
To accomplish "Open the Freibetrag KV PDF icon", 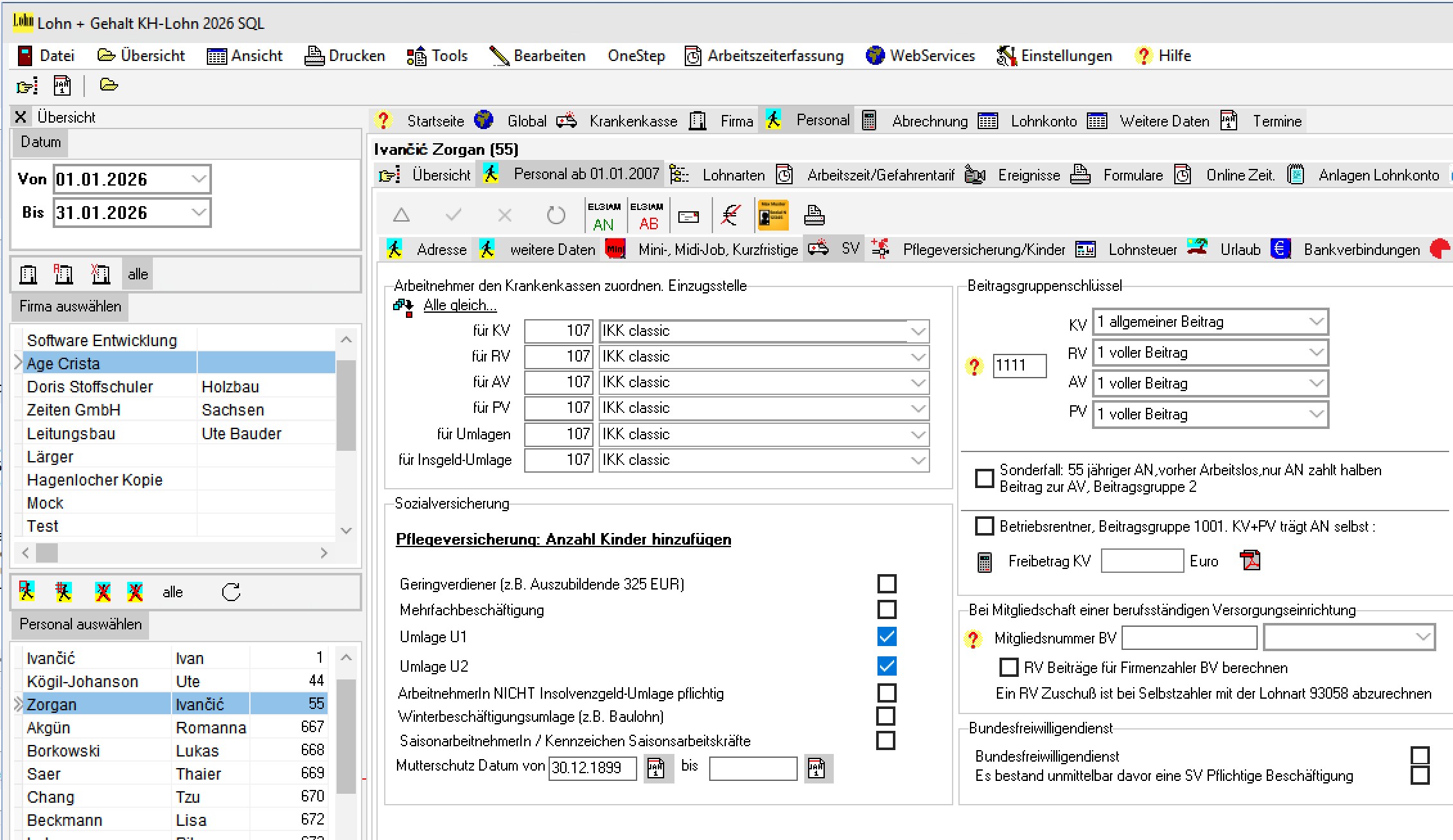I will coord(1250,561).
